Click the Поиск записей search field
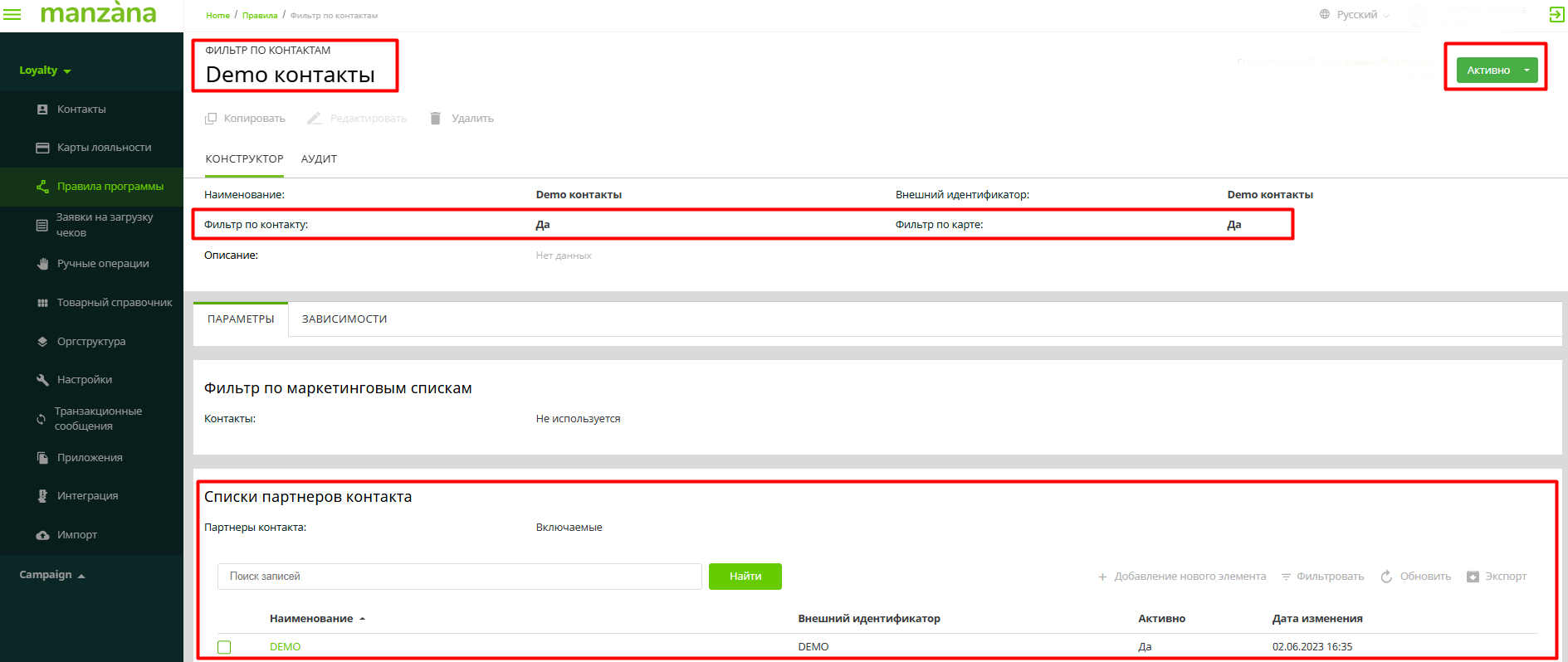1568x662 pixels. (x=459, y=577)
